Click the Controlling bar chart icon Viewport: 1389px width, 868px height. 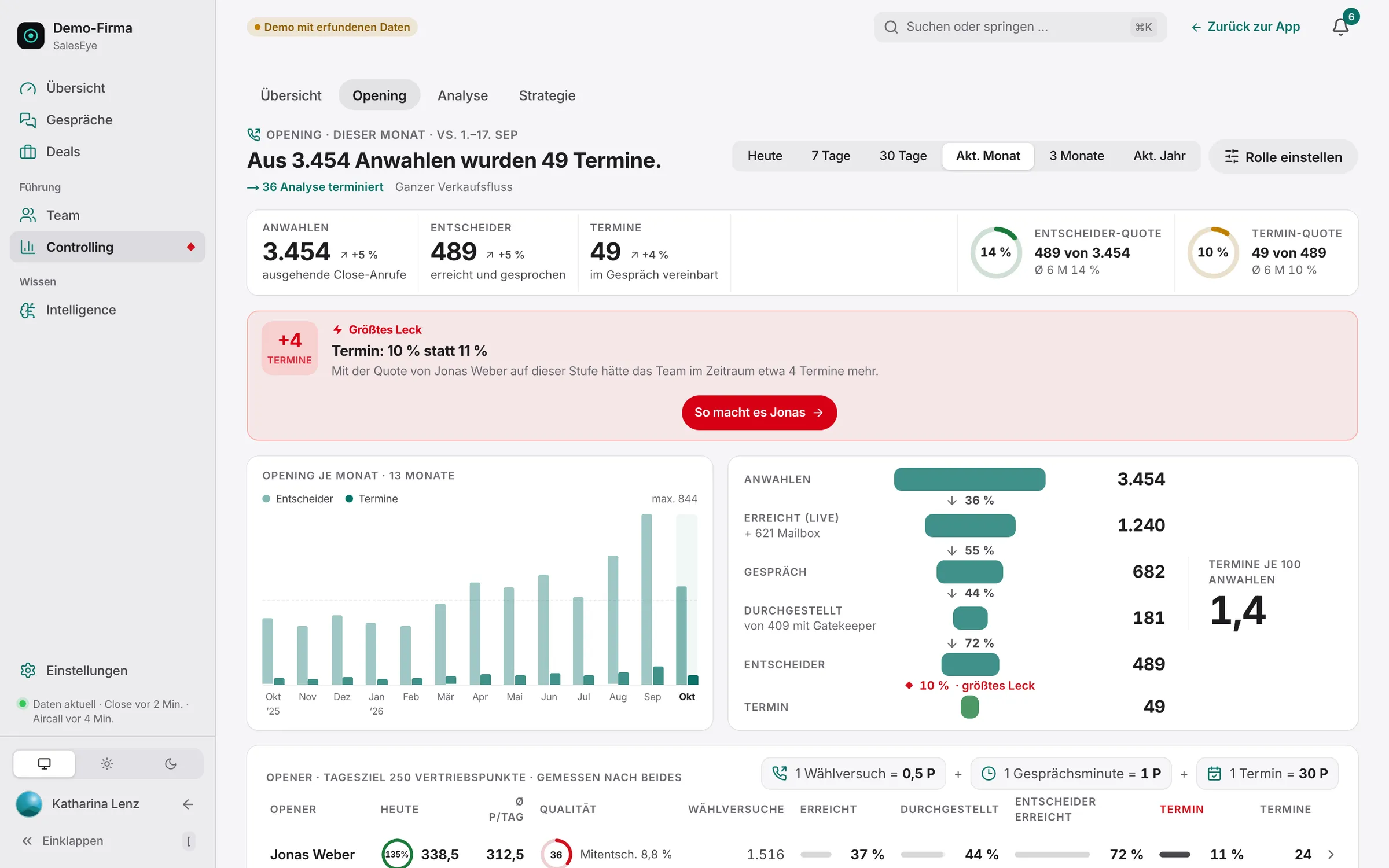28,247
